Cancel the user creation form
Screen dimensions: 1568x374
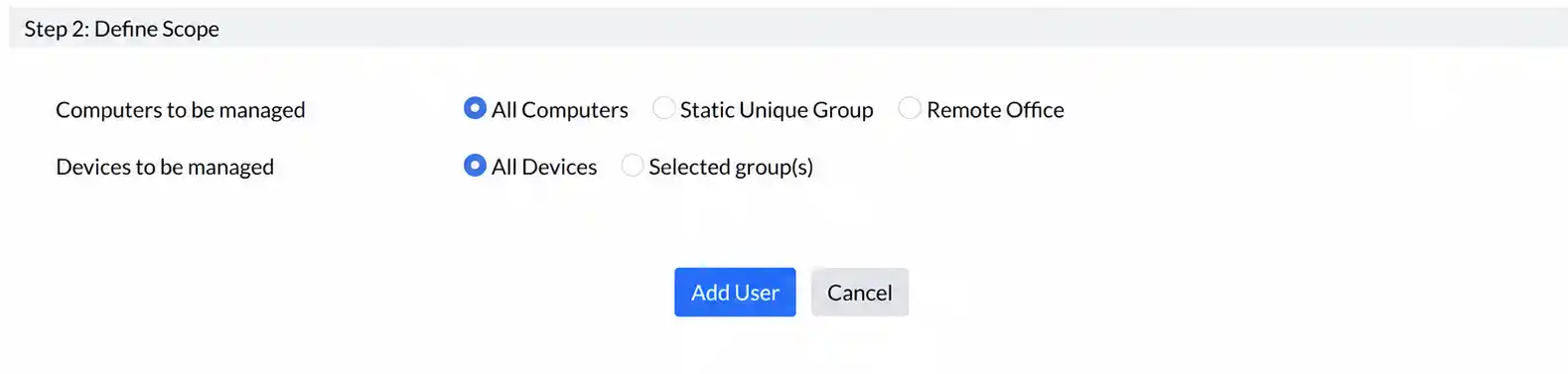pyautogui.click(x=860, y=293)
